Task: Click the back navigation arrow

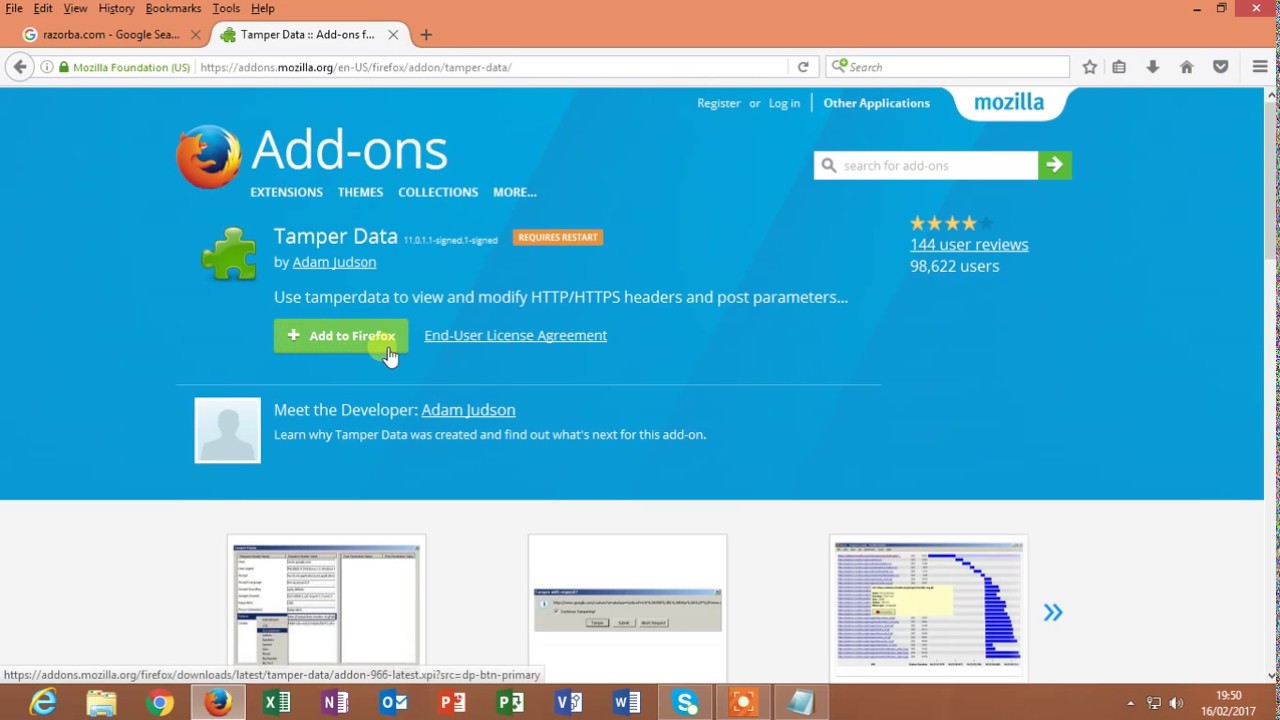Action: (x=20, y=67)
